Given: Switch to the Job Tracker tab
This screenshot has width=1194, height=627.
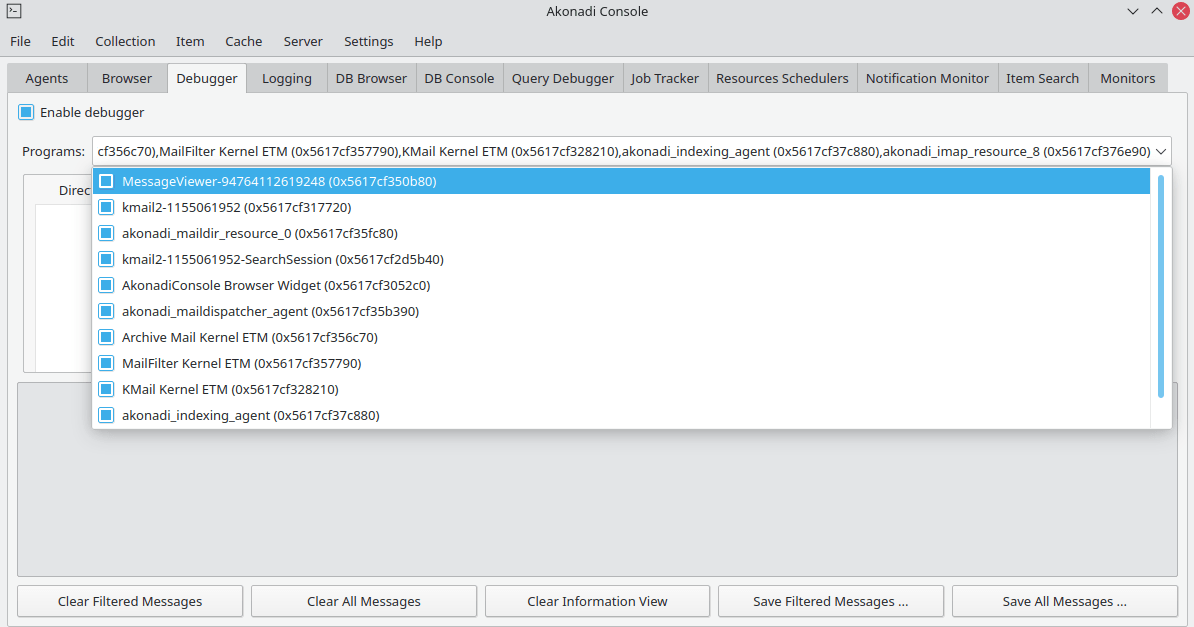Looking at the screenshot, I should click(664, 79).
